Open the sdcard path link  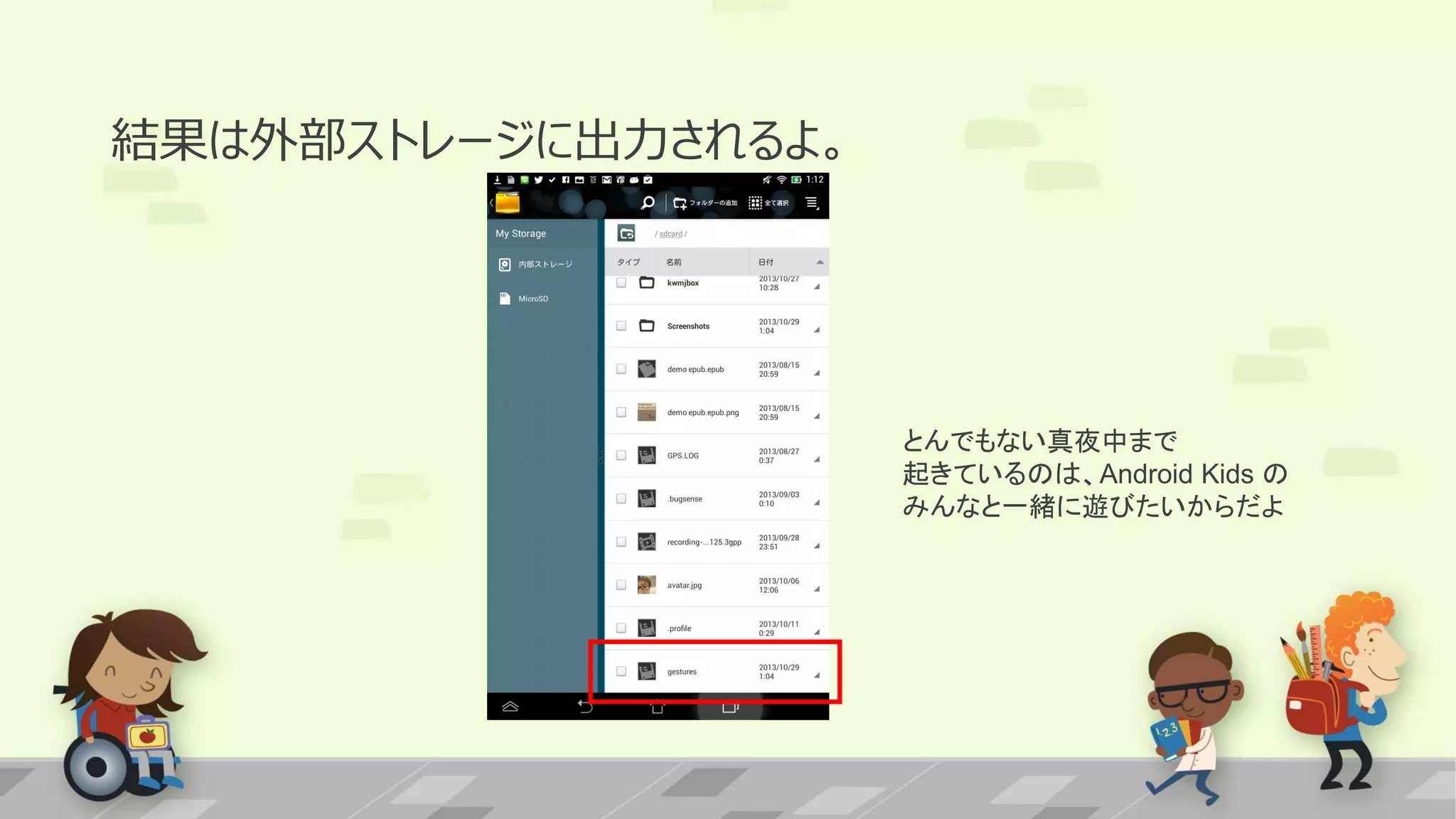pos(670,234)
